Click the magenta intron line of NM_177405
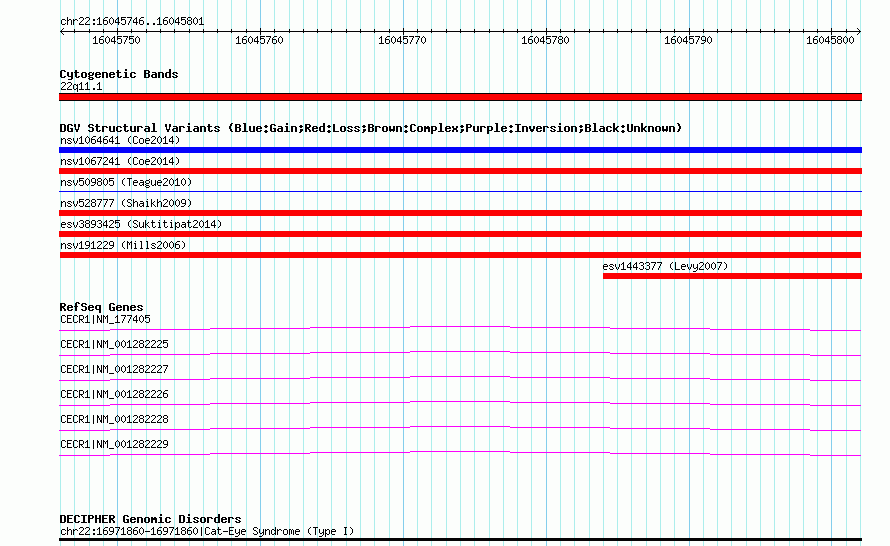Screen dimensions: 890x546 click(x=460, y=328)
